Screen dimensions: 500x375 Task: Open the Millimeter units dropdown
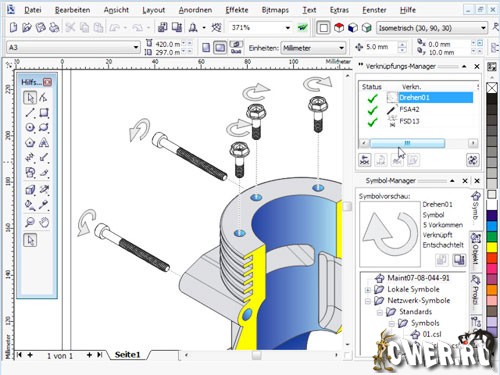pos(313,48)
